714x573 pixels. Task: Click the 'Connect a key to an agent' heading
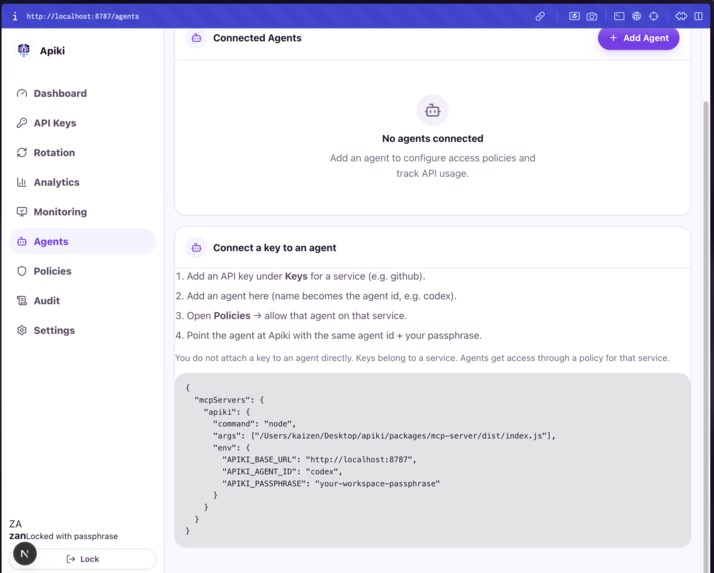[275, 248]
